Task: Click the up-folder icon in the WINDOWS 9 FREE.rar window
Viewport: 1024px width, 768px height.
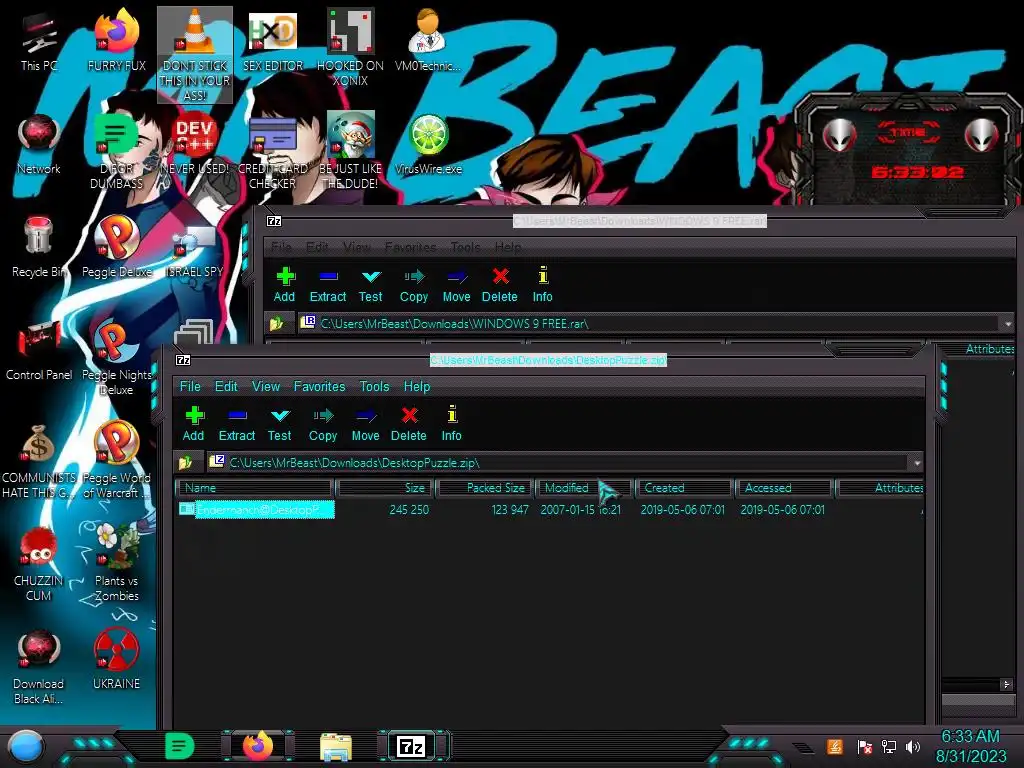Action: pyautogui.click(x=277, y=323)
